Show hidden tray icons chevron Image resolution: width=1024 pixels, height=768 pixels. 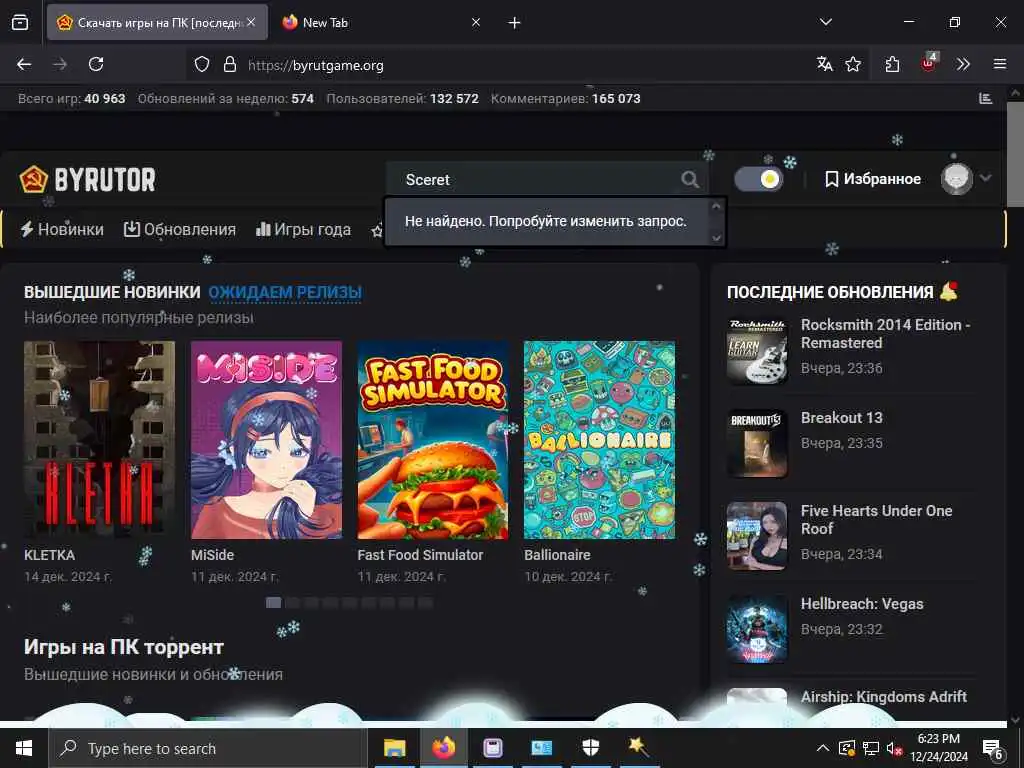(x=823, y=748)
